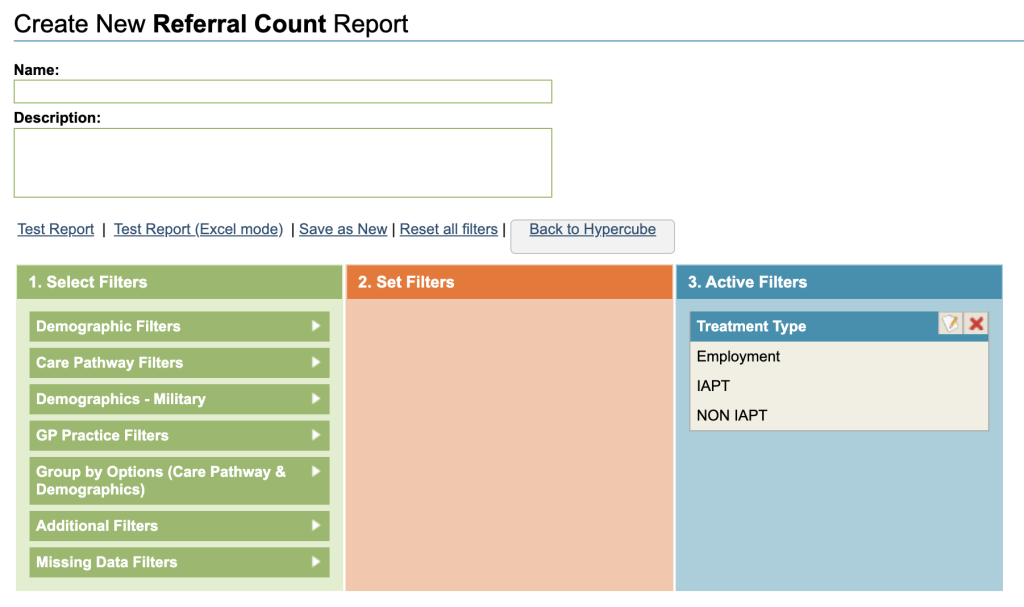Open Demographics - Military filter group
This screenshot has height=607, width=1024.
point(179,399)
